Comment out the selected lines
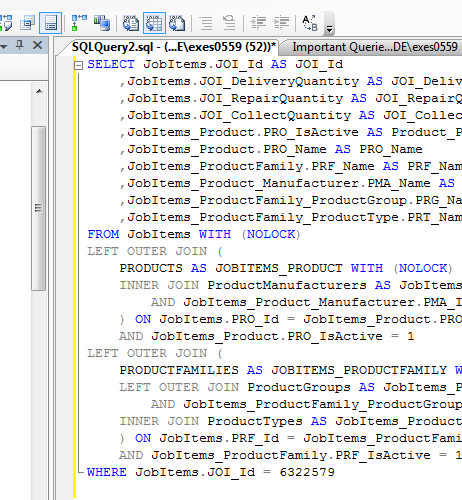Viewport: 462px width, 500px height. click(x=207, y=23)
